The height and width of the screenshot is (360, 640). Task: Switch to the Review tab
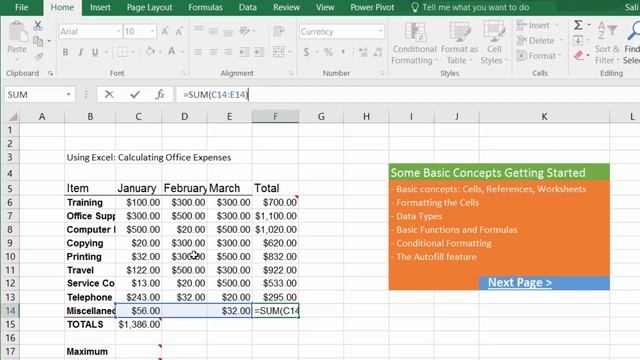(286, 7)
